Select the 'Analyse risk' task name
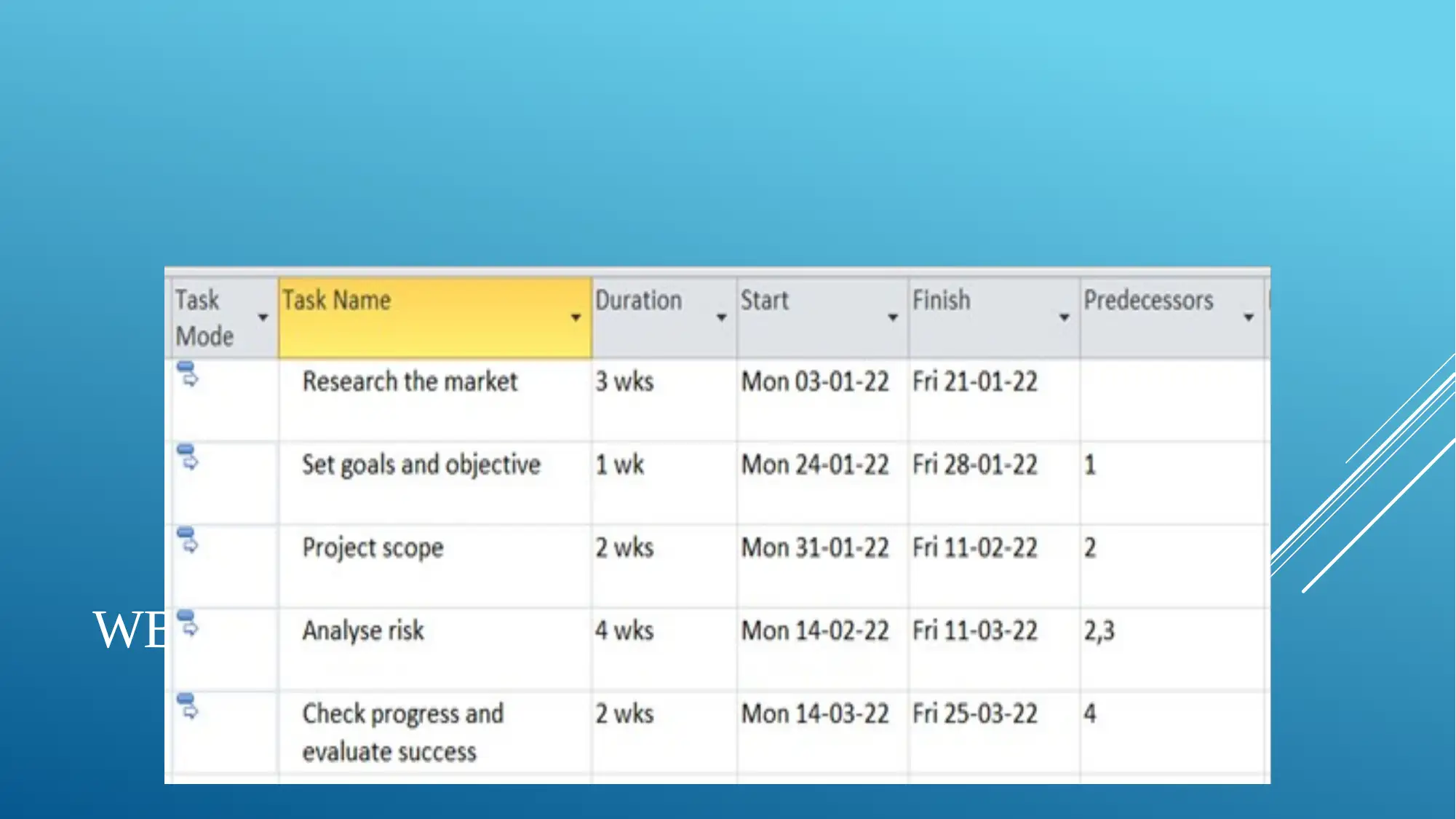The width and height of the screenshot is (1456, 819). coord(363,630)
